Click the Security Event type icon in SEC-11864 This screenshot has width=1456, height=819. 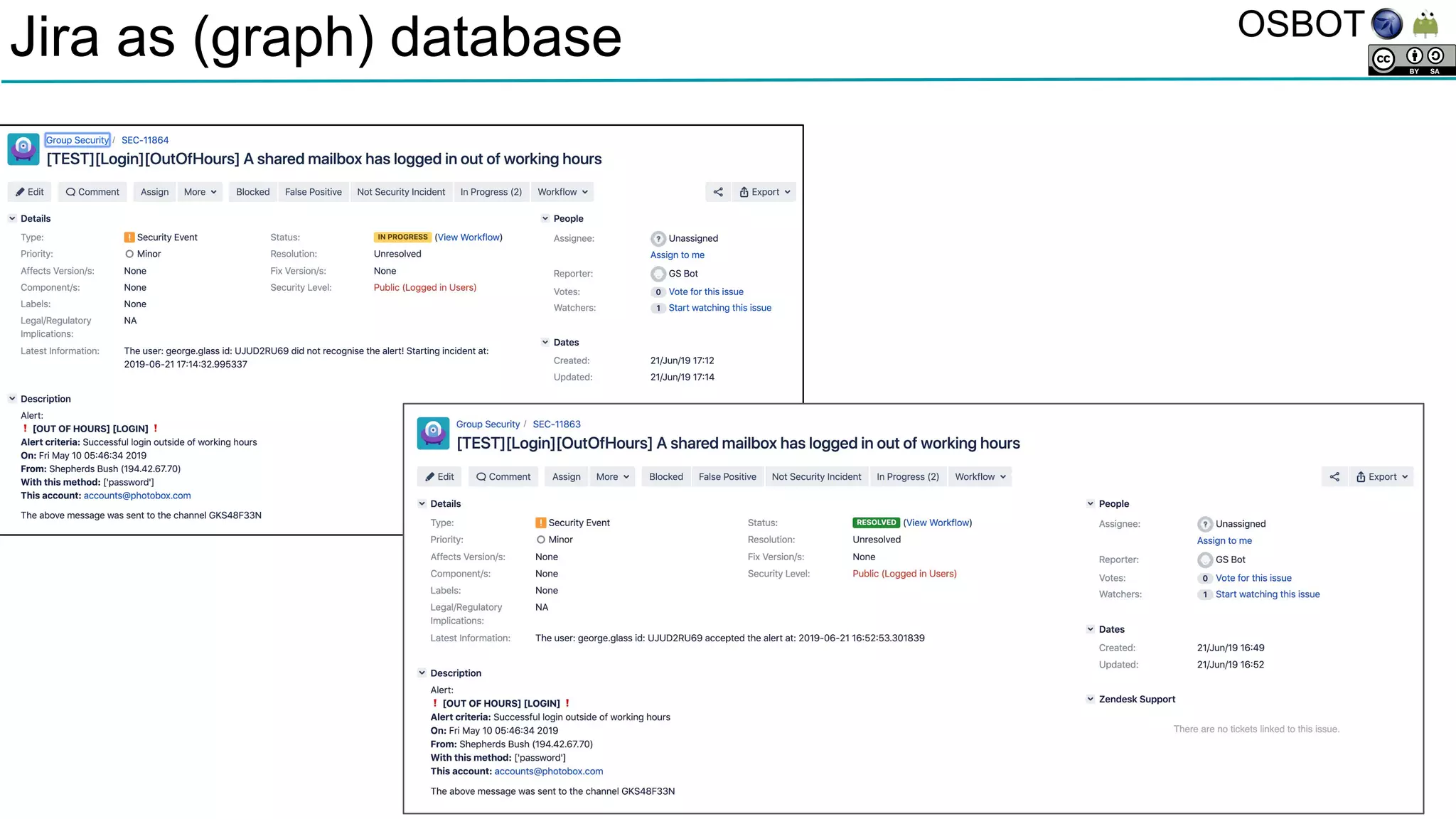(x=129, y=237)
